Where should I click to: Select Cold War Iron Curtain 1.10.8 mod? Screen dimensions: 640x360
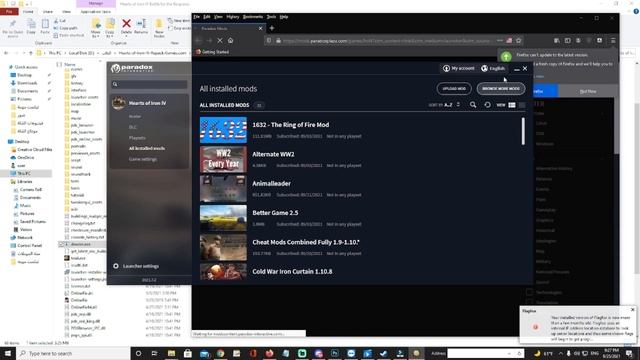(x=292, y=271)
